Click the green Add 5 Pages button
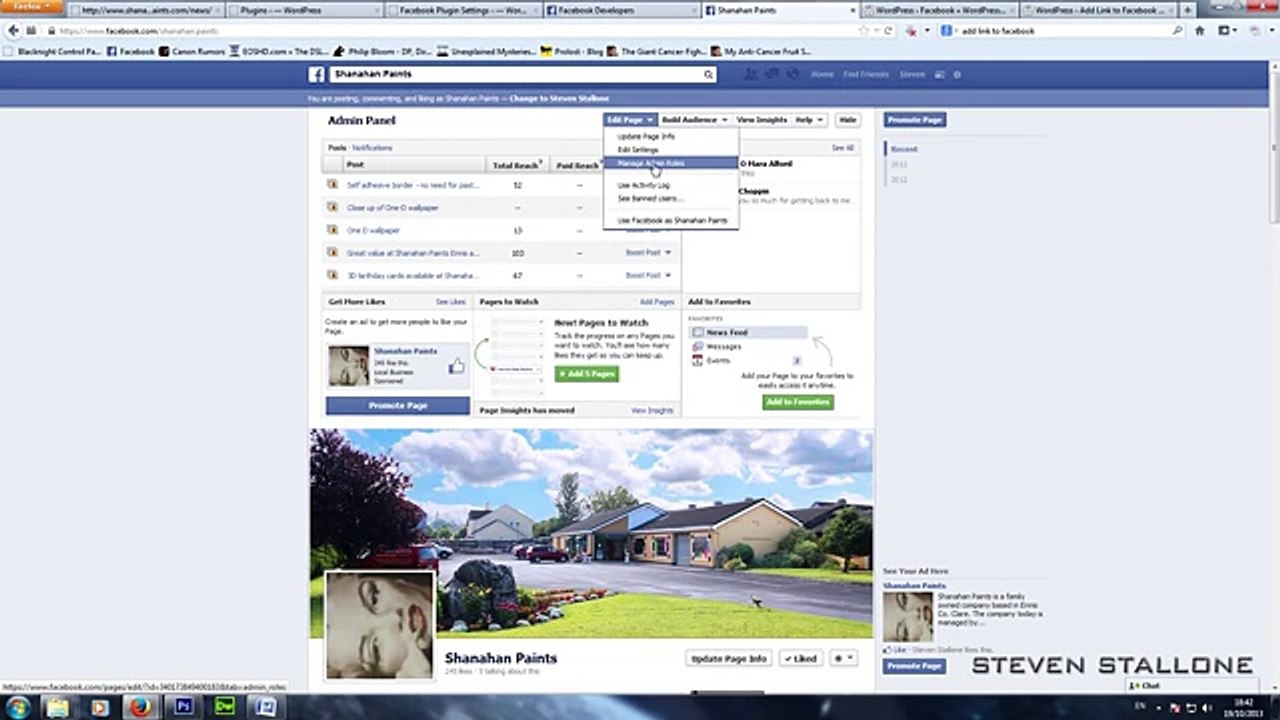 pos(587,374)
